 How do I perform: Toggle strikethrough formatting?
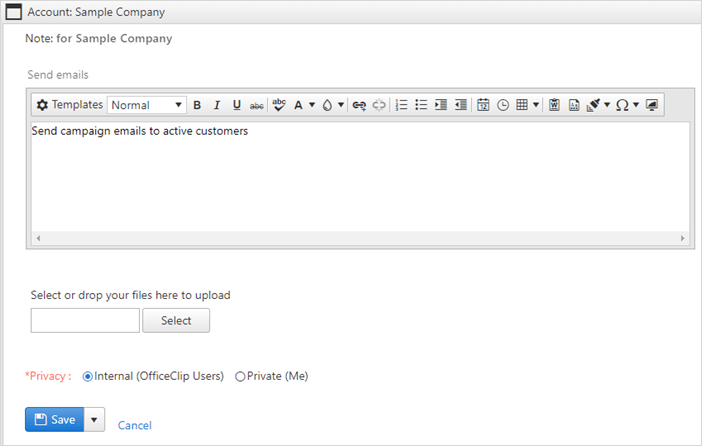coord(257,106)
